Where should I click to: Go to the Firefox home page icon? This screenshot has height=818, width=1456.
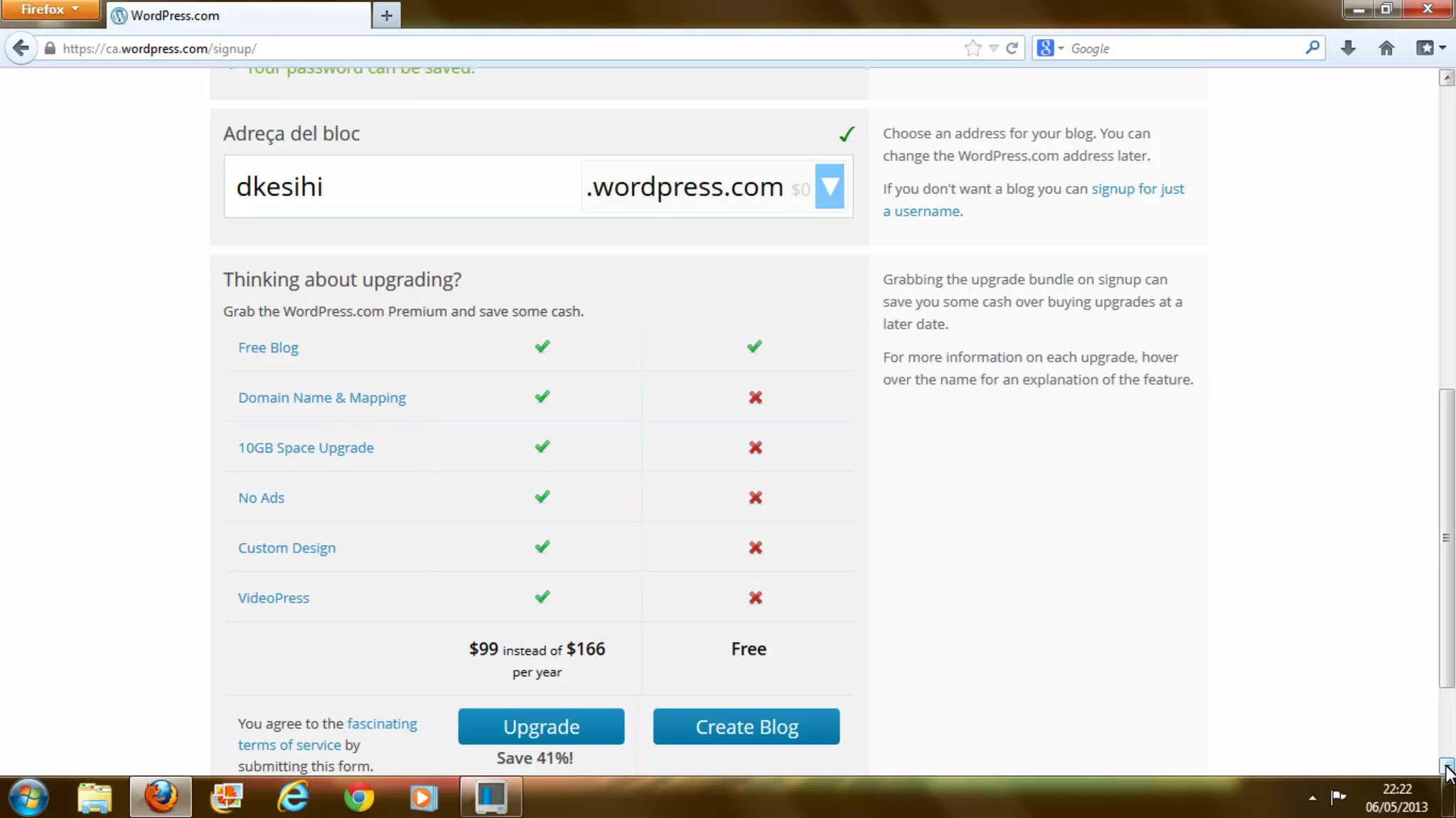click(1386, 48)
